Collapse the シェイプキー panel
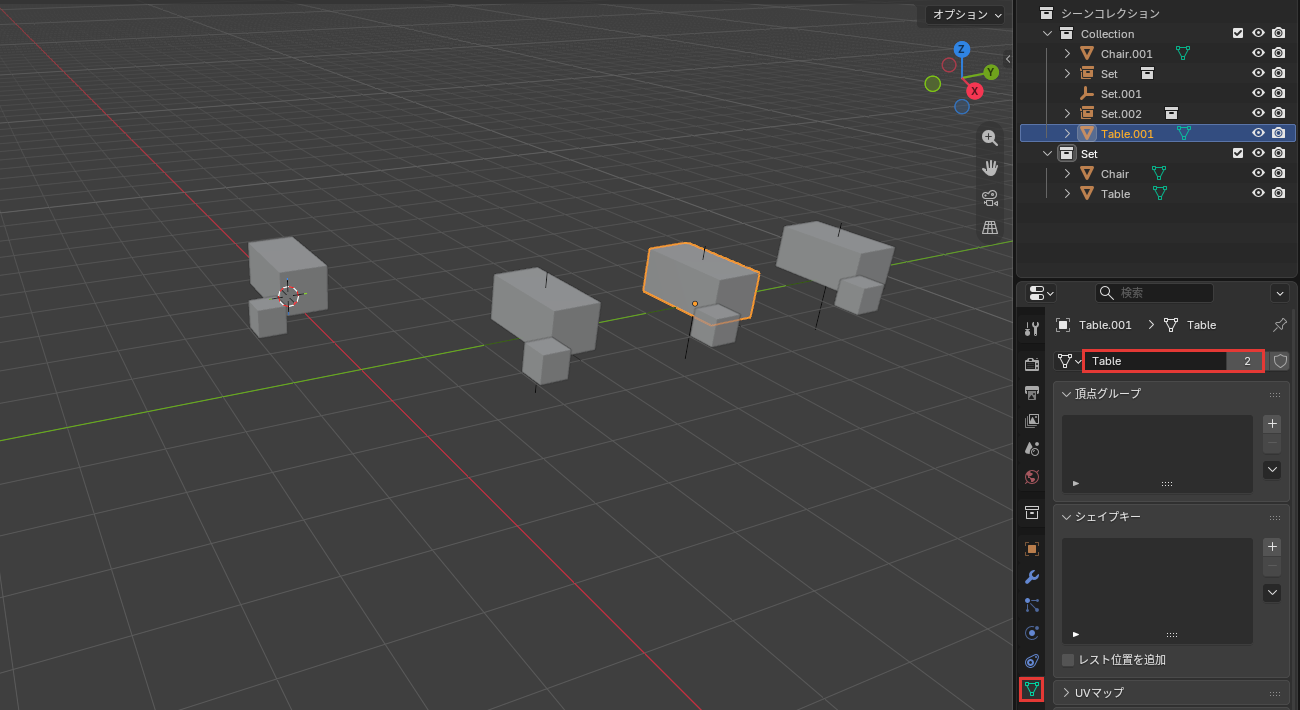This screenshot has width=1300, height=710. (x=1067, y=516)
